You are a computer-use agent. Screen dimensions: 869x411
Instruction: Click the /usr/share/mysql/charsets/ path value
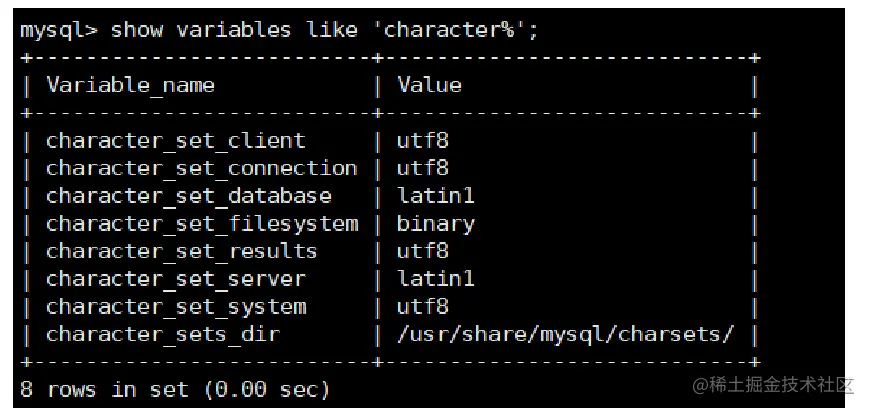tap(566, 335)
